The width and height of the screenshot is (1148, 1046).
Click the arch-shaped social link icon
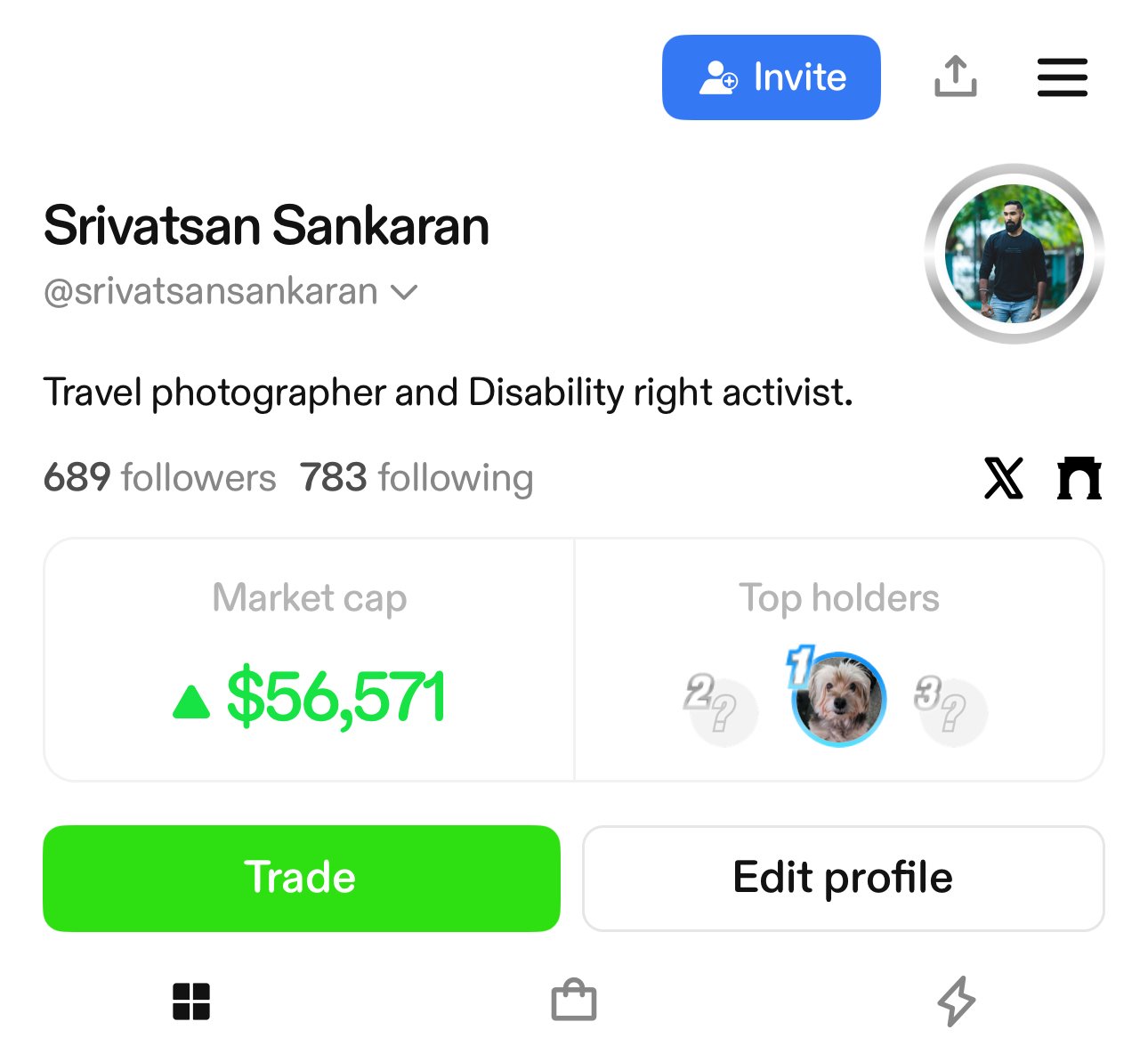click(1079, 478)
